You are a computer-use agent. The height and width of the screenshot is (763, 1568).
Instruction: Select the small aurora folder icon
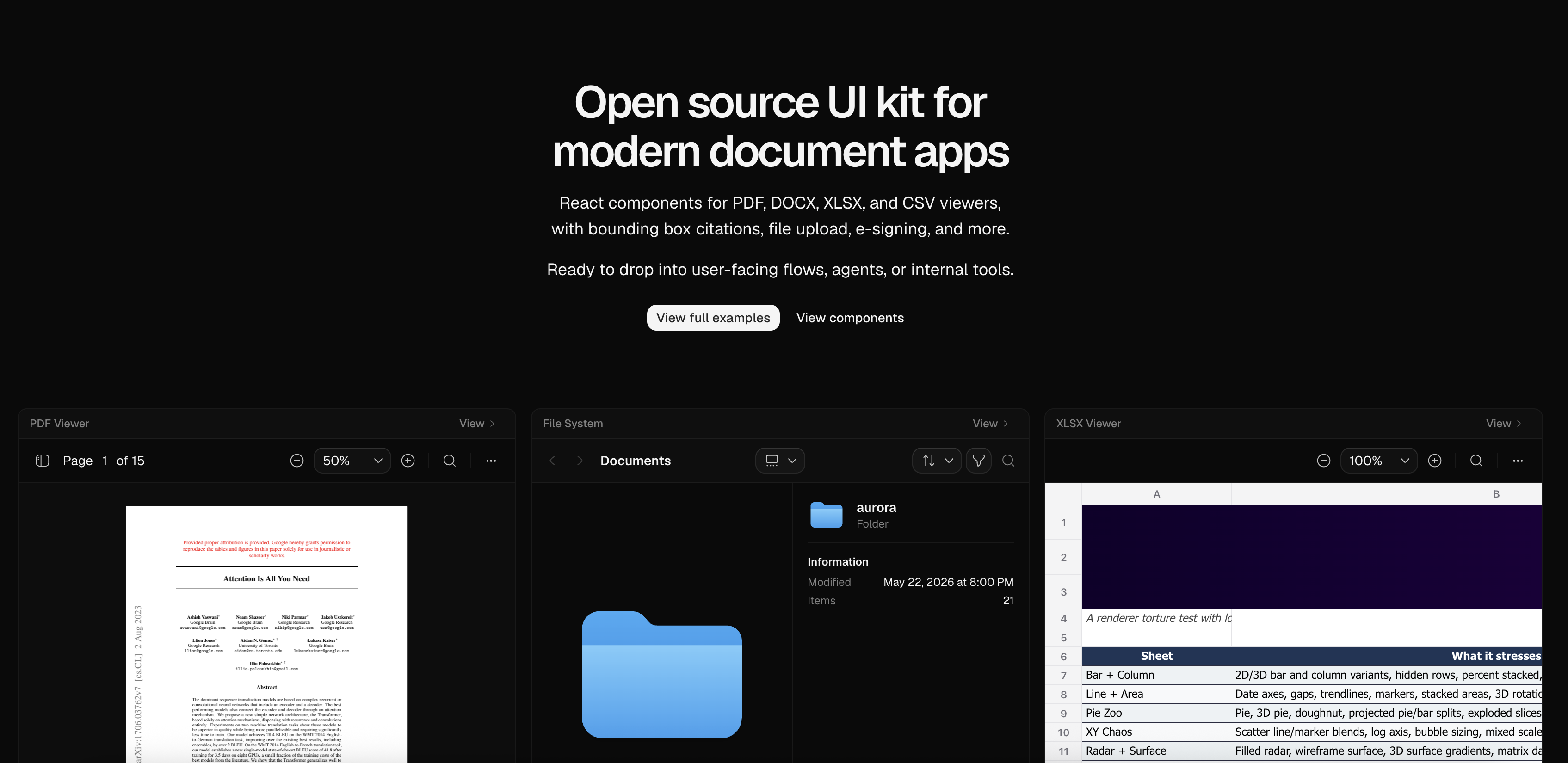(x=827, y=515)
